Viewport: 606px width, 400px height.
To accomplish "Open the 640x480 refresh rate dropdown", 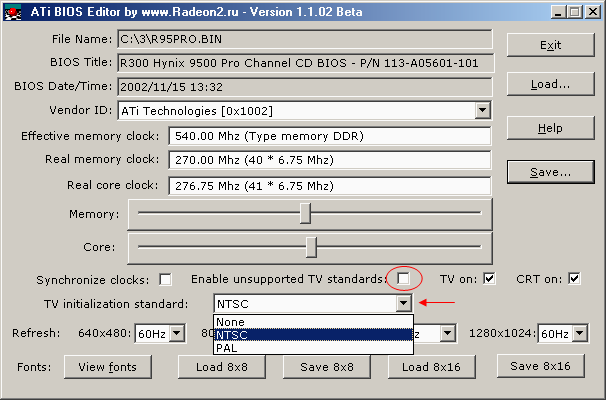I will [x=176, y=334].
